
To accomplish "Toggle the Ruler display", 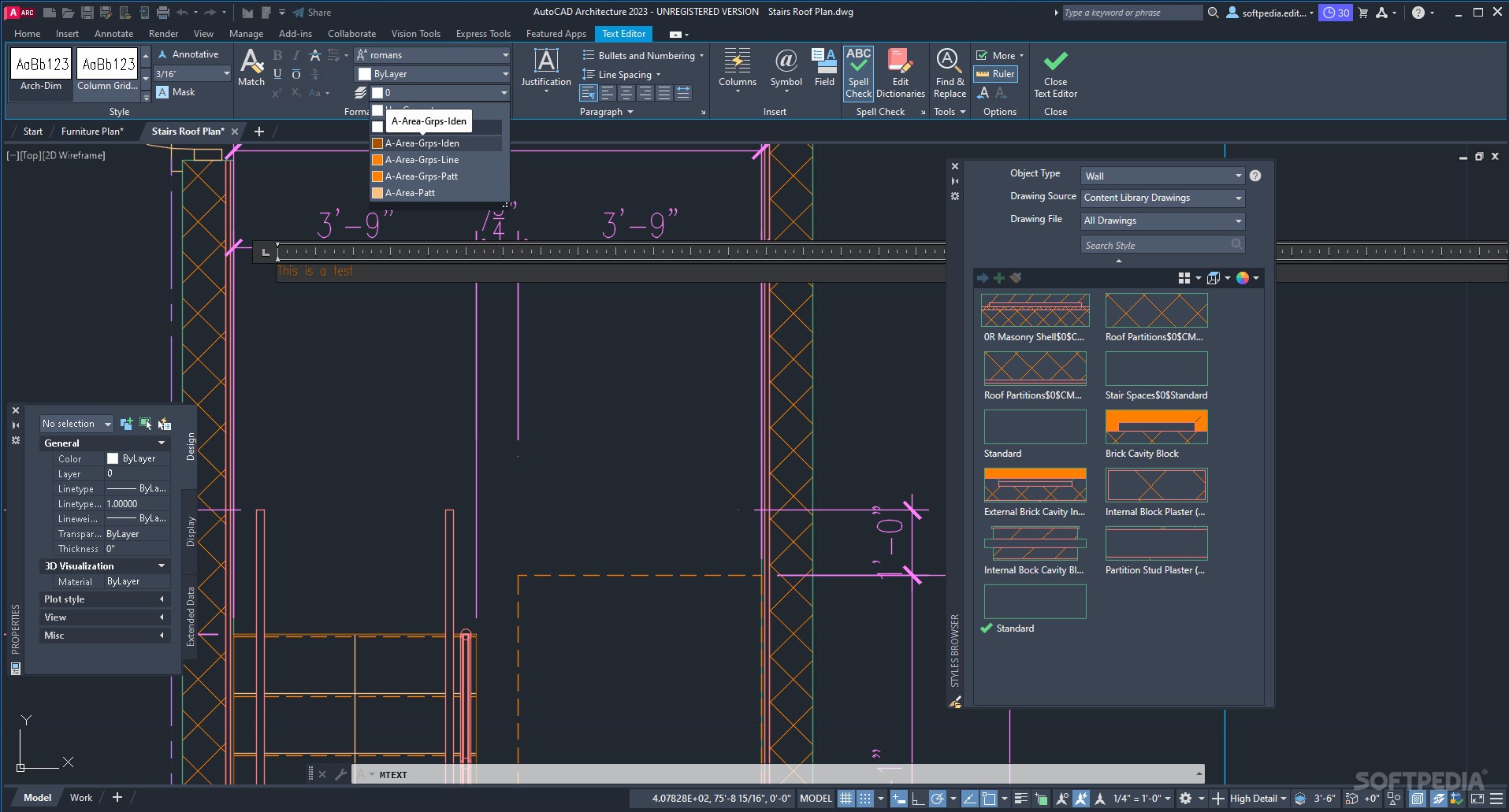I will (995, 74).
